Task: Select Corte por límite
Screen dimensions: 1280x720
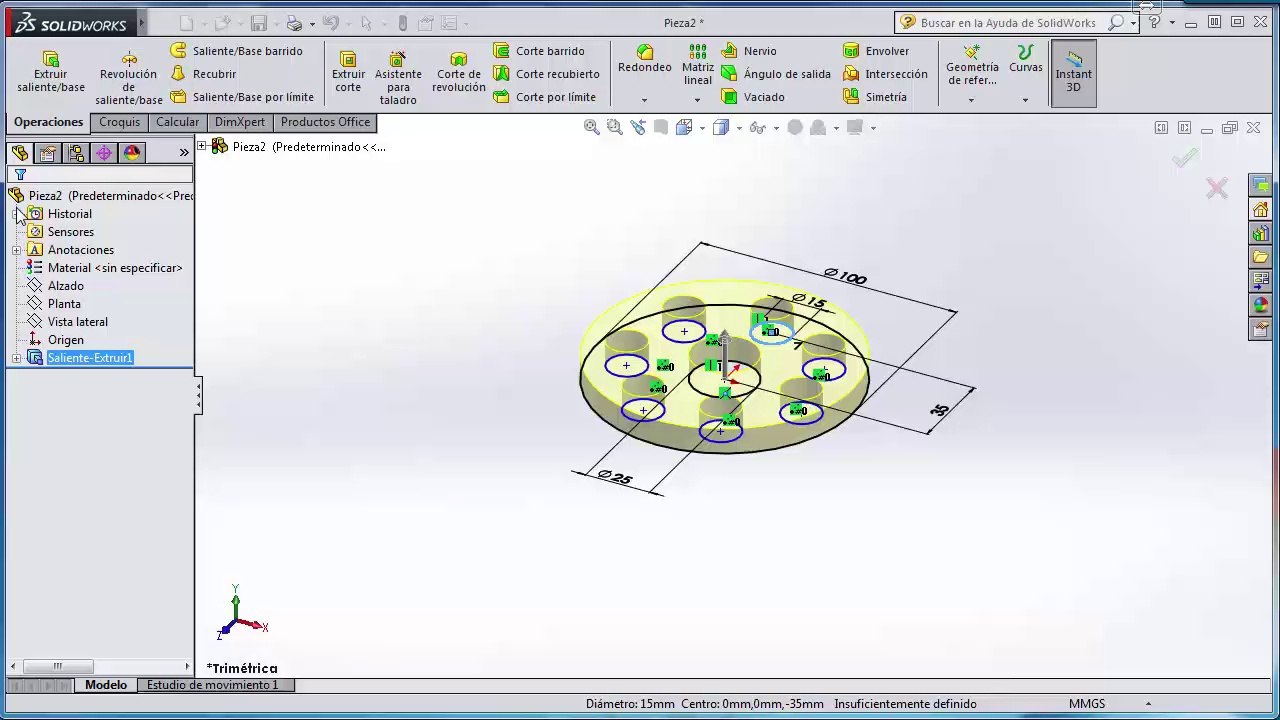Action: (544, 97)
